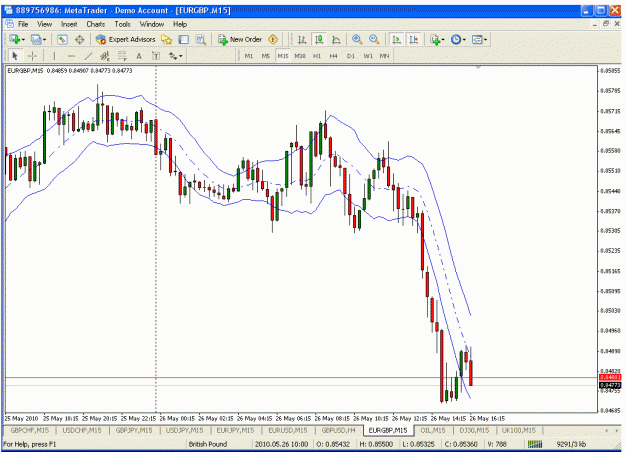Toggle the Expert Advisors button
Image resolution: width=625 pixels, height=452 pixels.
point(125,39)
